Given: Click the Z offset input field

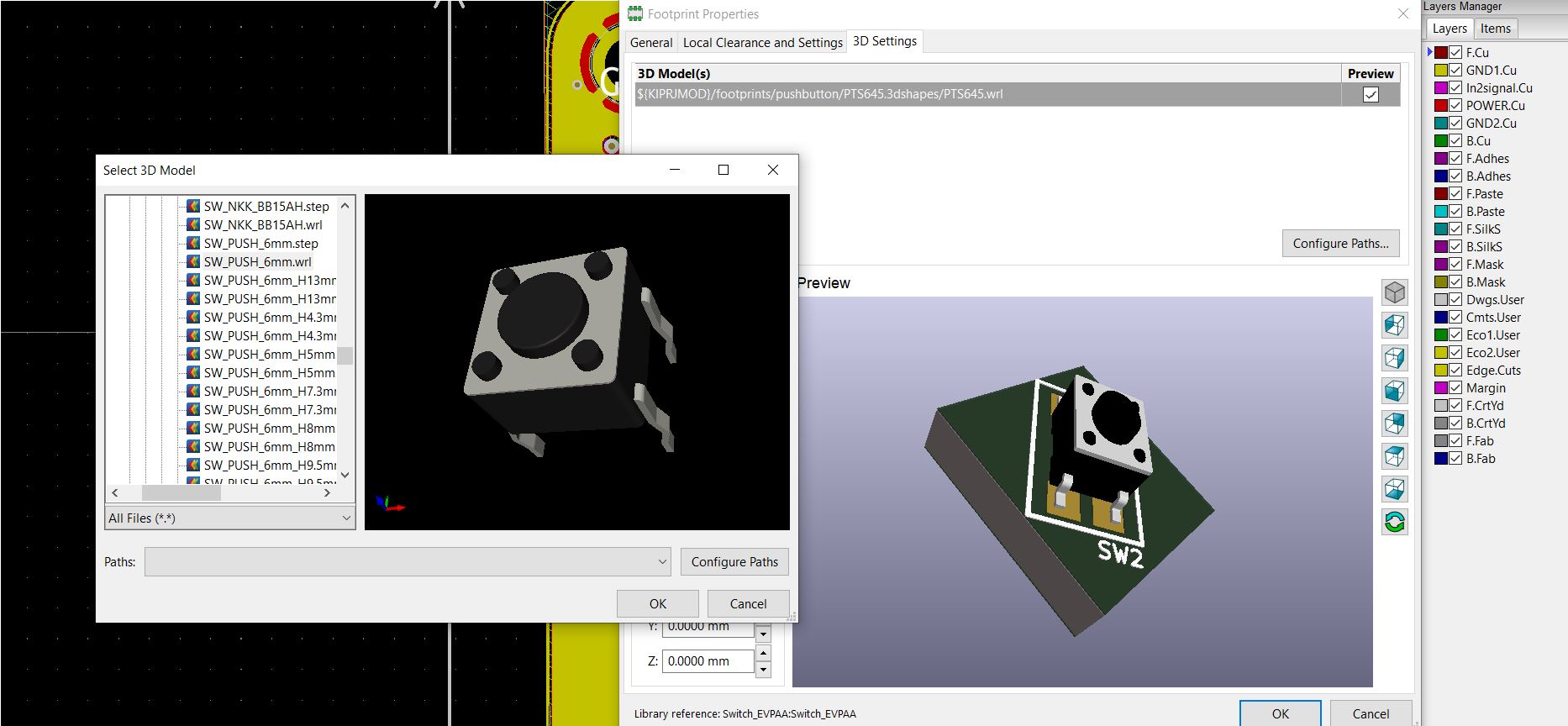Looking at the screenshot, I should 707,661.
